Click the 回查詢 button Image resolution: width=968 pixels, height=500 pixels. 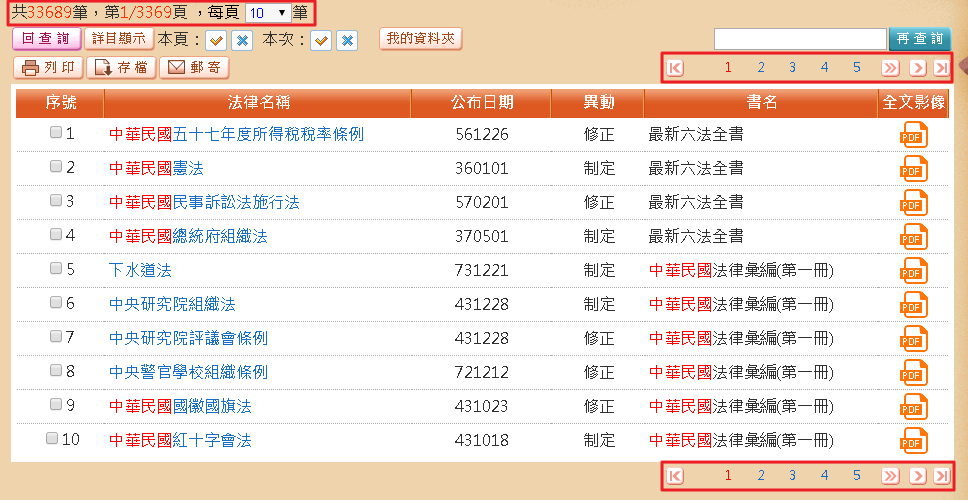coord(45,39)
